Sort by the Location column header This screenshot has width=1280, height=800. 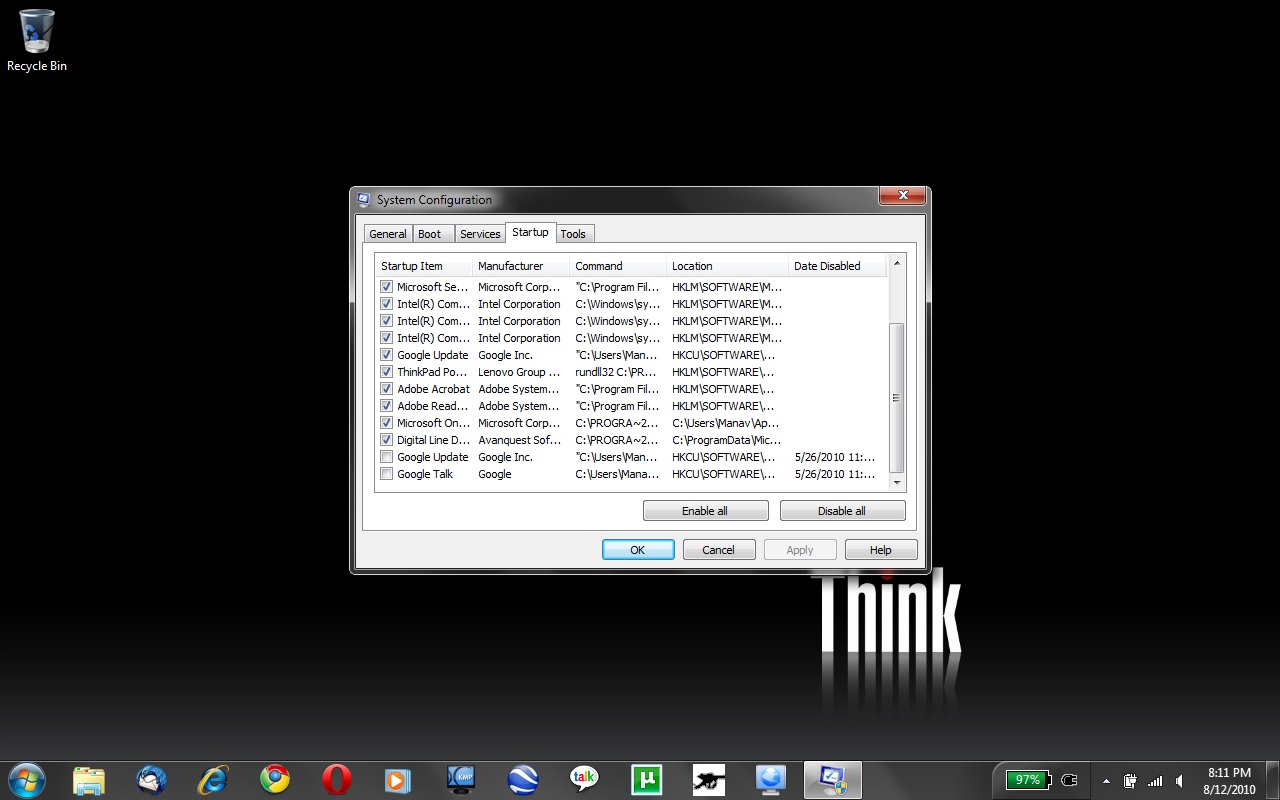click(727, 266)
